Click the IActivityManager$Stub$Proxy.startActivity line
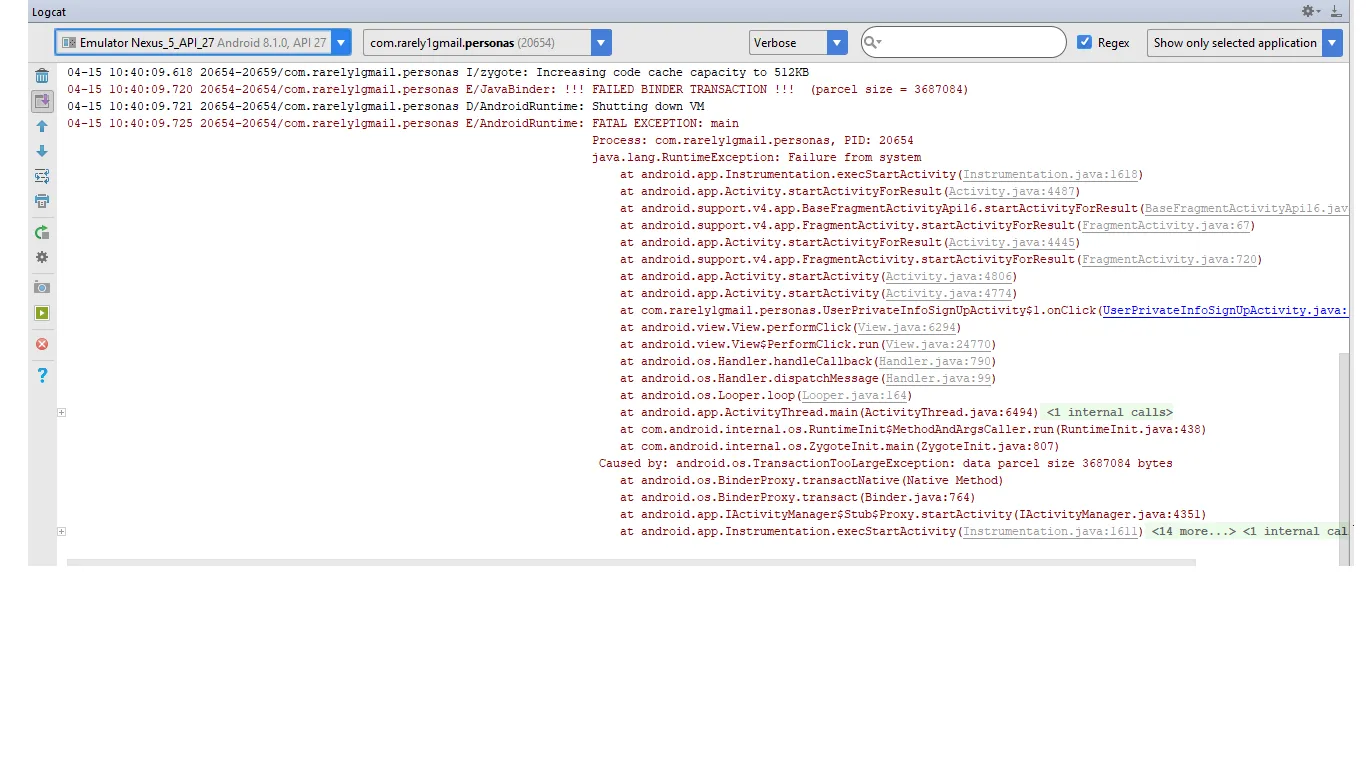 click(913, 514)
